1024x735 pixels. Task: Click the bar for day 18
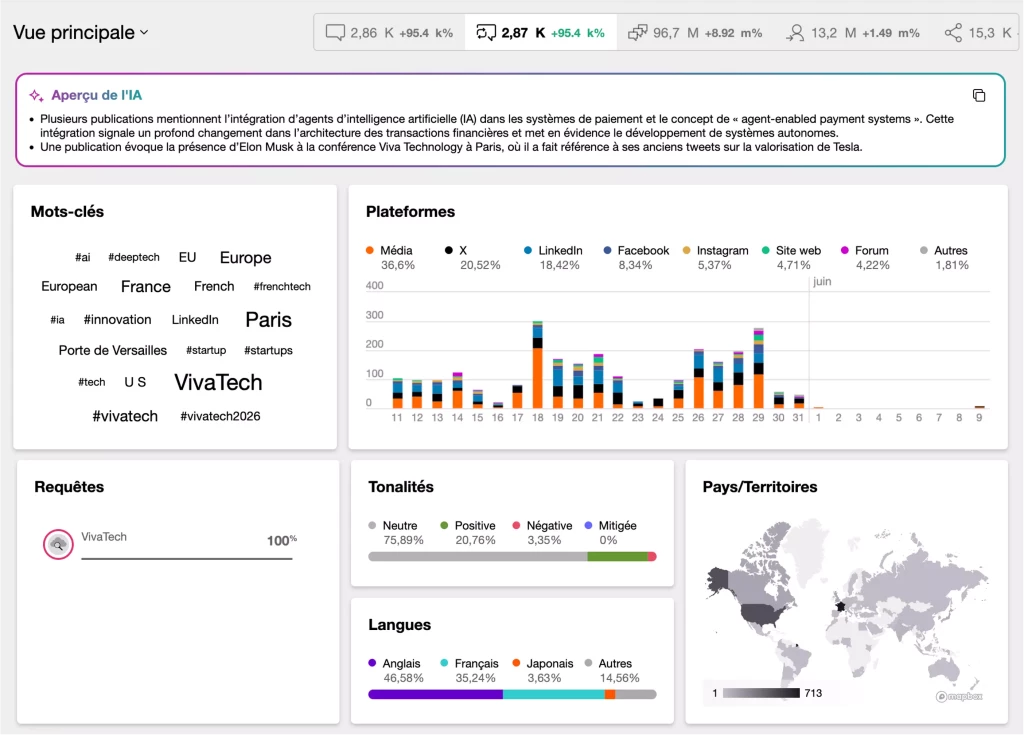[537, 365]
